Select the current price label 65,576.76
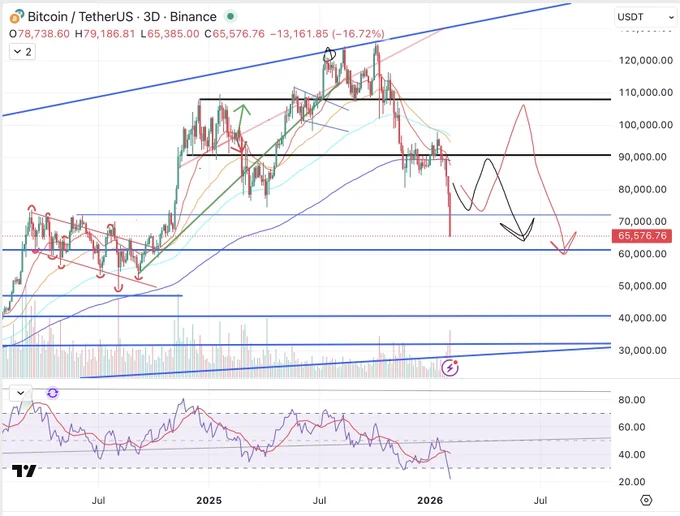This screenshot has height=516, width=680. [x=642, y=236]
